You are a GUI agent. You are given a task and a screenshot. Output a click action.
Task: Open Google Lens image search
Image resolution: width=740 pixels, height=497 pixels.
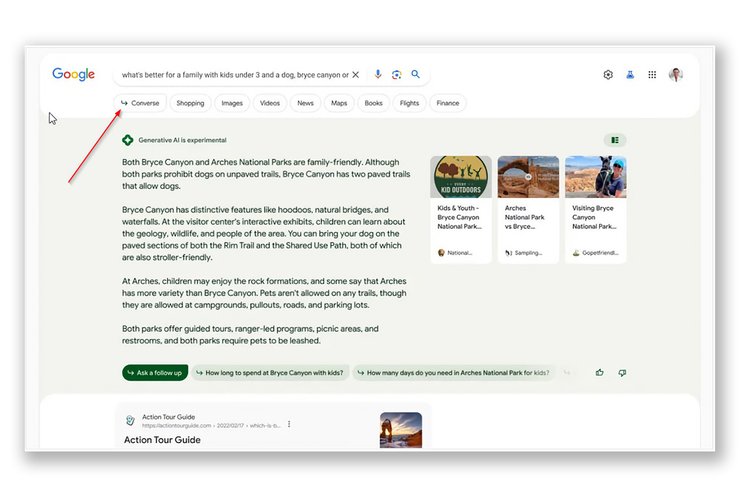397,74
